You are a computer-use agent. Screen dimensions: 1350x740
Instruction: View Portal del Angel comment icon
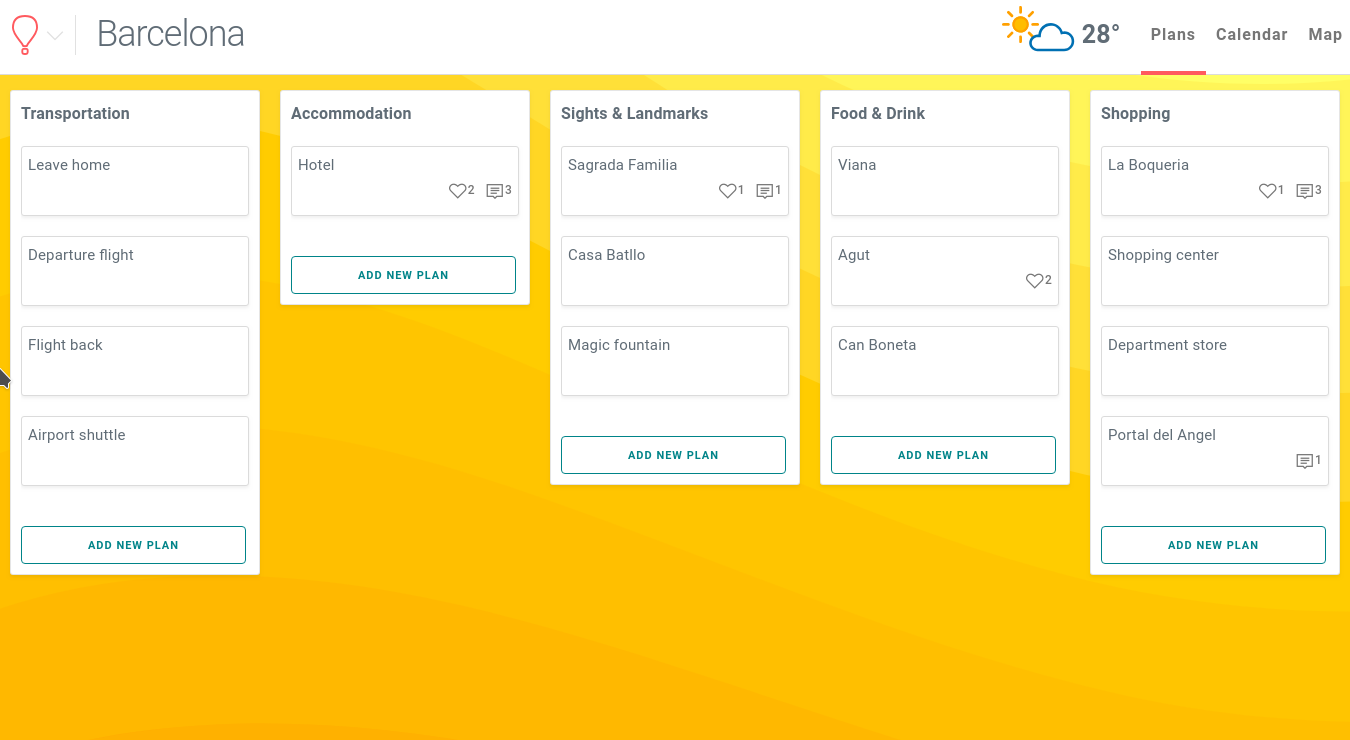point(1304,461)
